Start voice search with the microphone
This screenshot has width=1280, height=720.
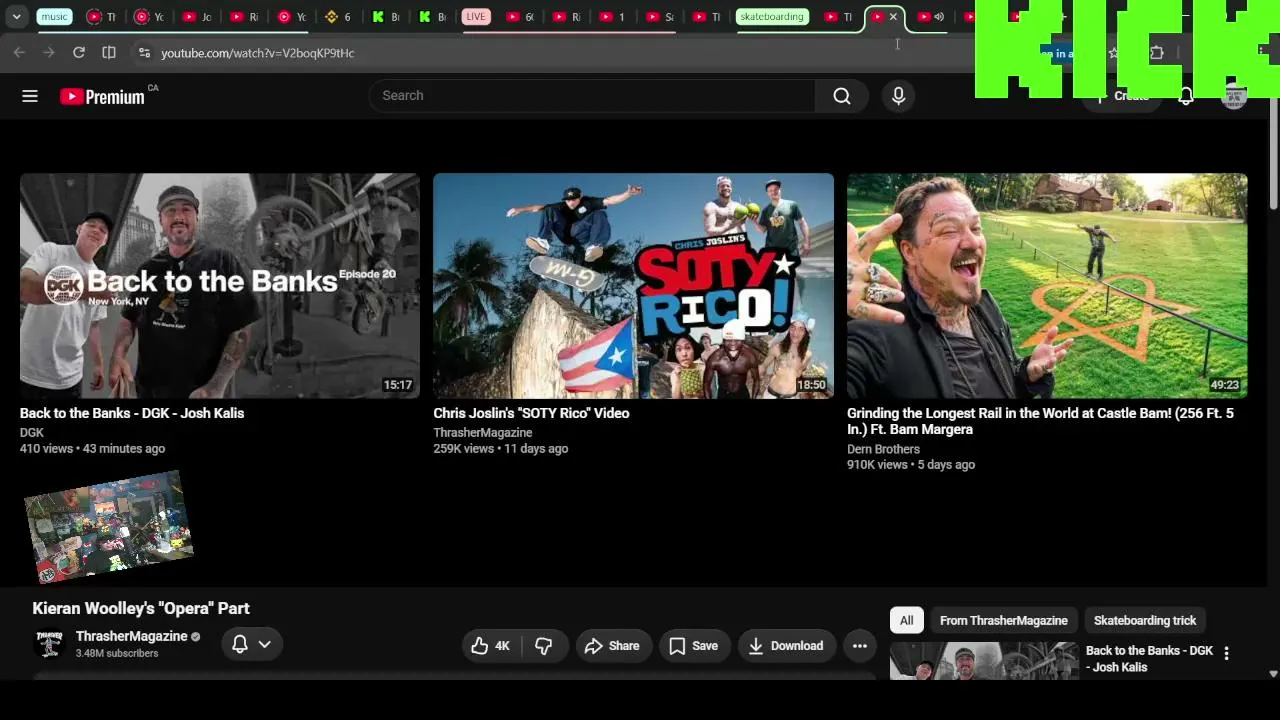(x=898, y=96)
